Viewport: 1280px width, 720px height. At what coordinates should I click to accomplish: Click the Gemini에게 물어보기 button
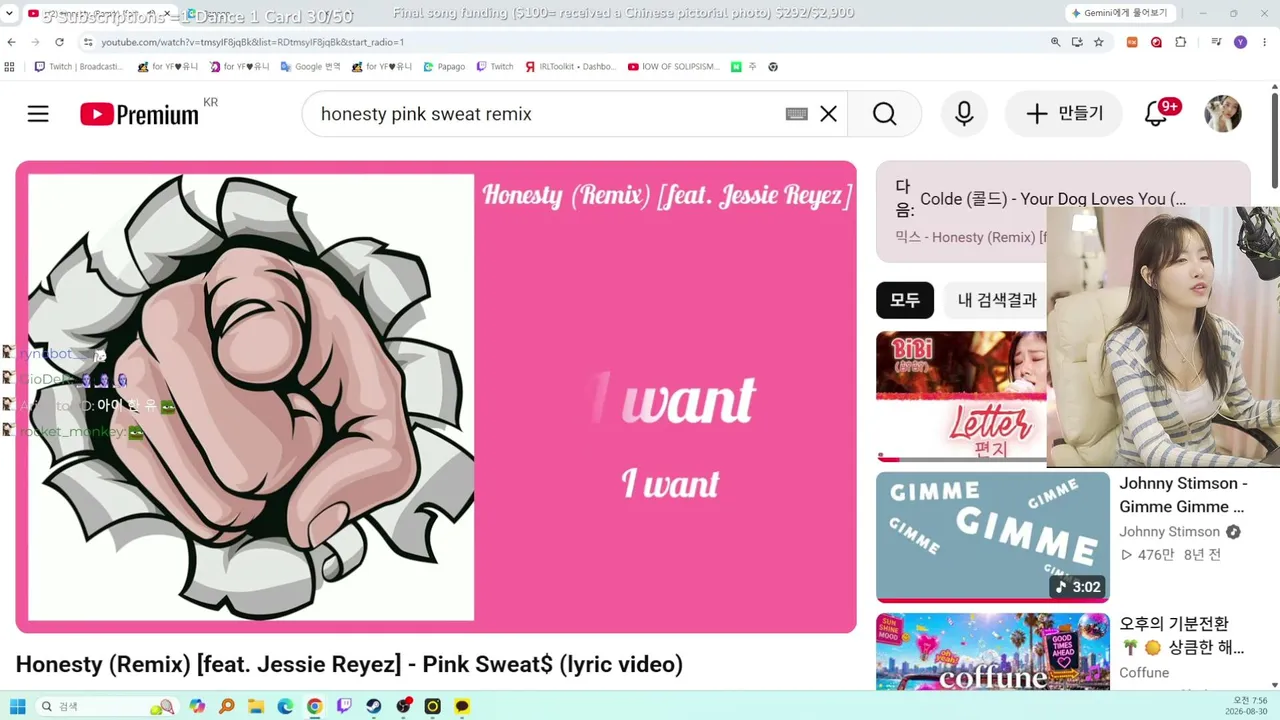1118,13
